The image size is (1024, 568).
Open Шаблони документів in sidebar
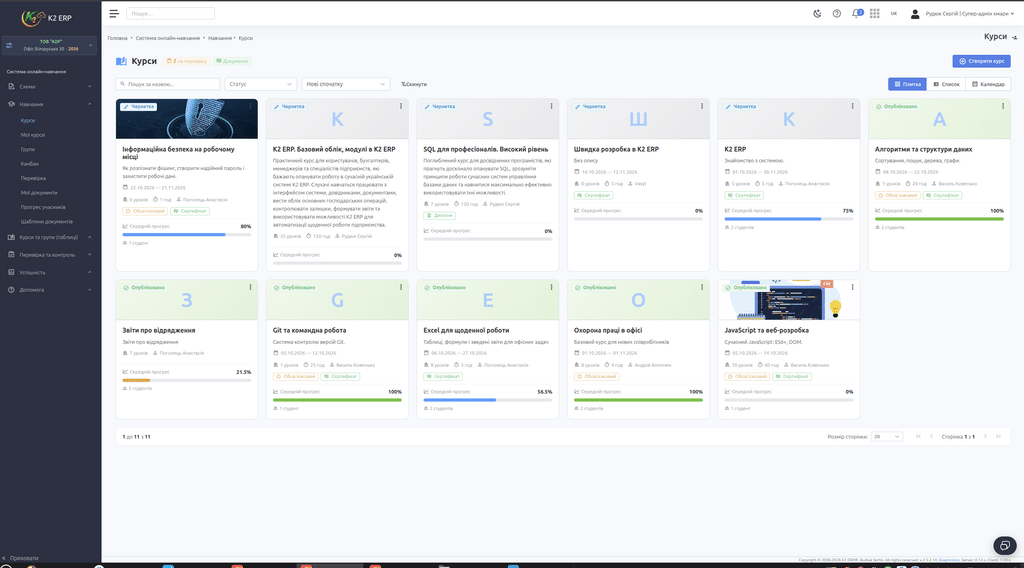[x=46, y=221]
